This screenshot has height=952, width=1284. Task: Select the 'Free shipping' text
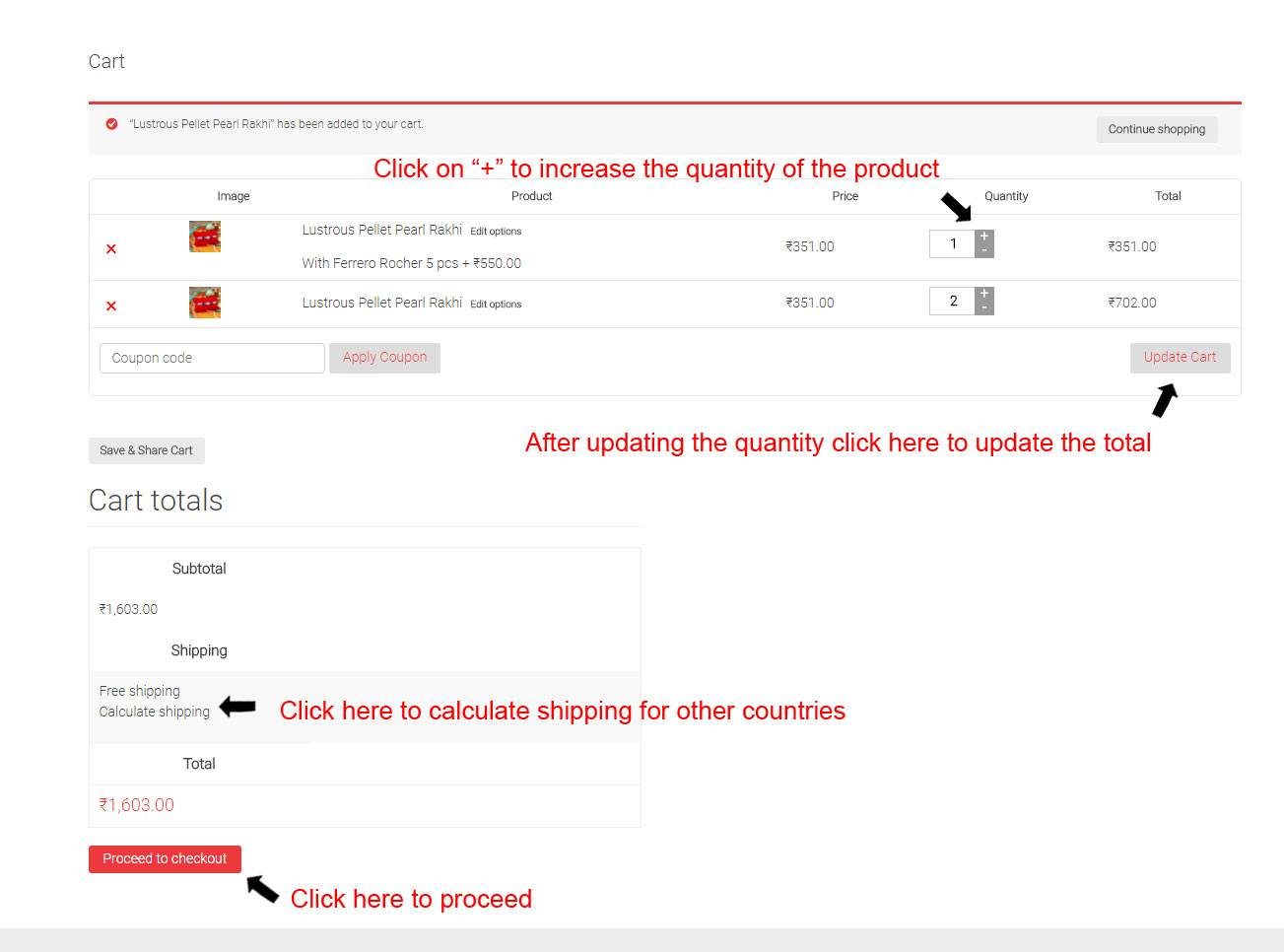click(x=140, y=691)
